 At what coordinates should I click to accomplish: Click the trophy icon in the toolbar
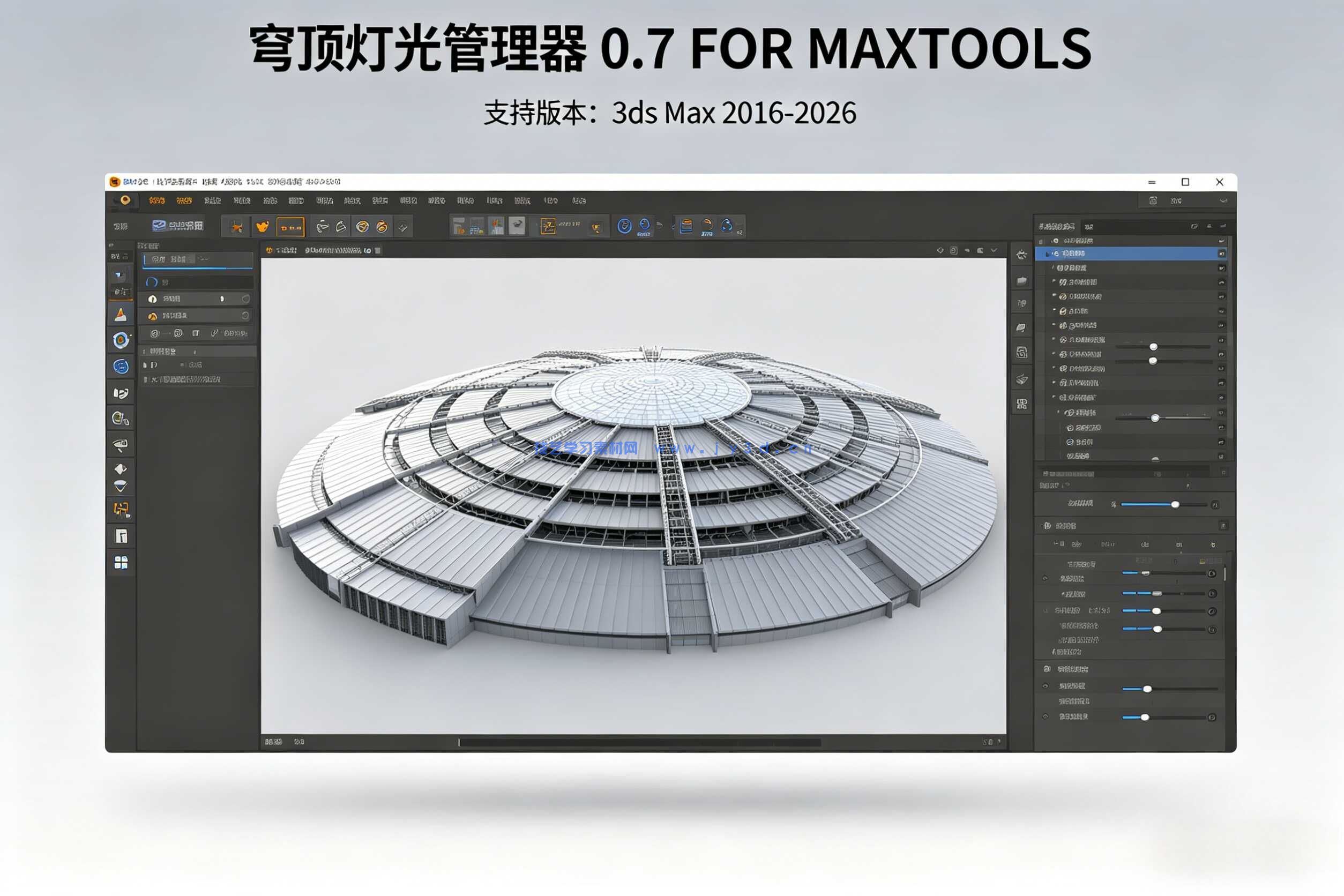click(x=596, y=228)
